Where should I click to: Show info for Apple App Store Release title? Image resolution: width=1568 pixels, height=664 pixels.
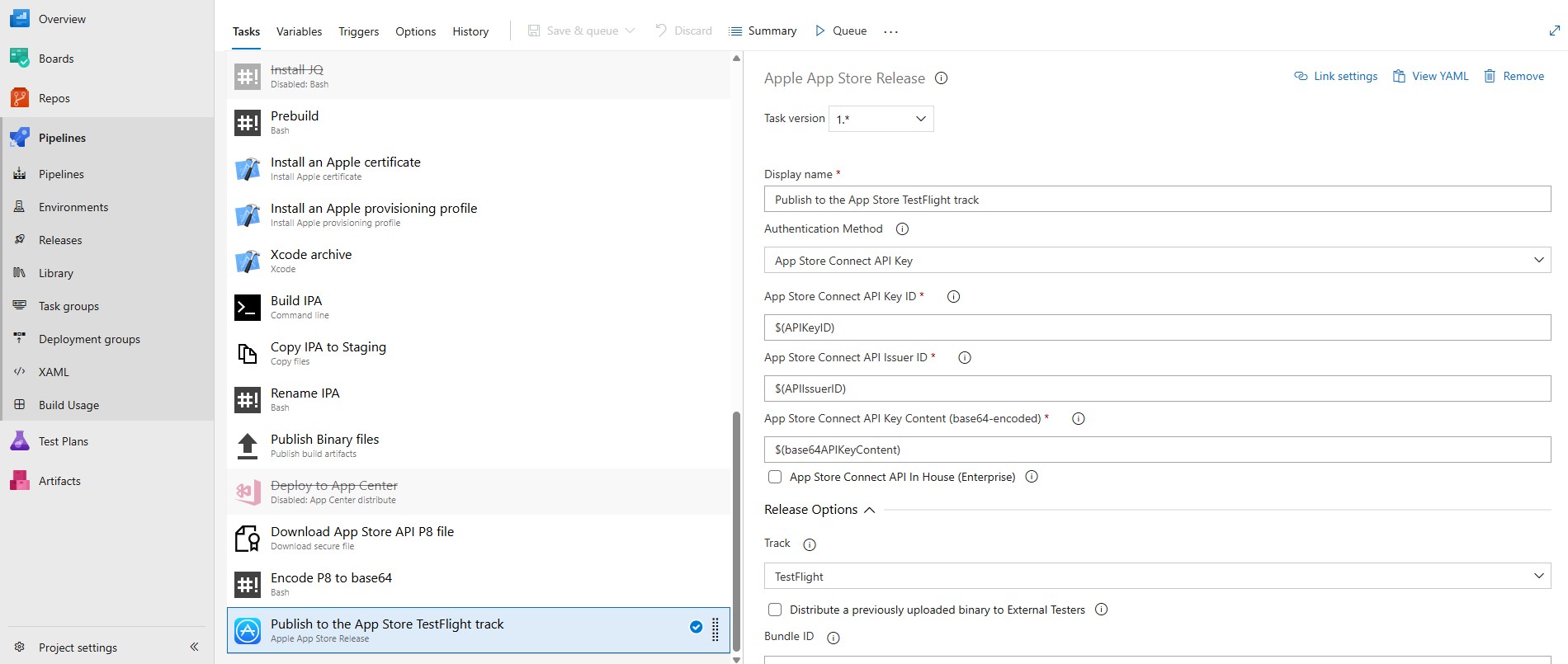click(x=941, y=78)
